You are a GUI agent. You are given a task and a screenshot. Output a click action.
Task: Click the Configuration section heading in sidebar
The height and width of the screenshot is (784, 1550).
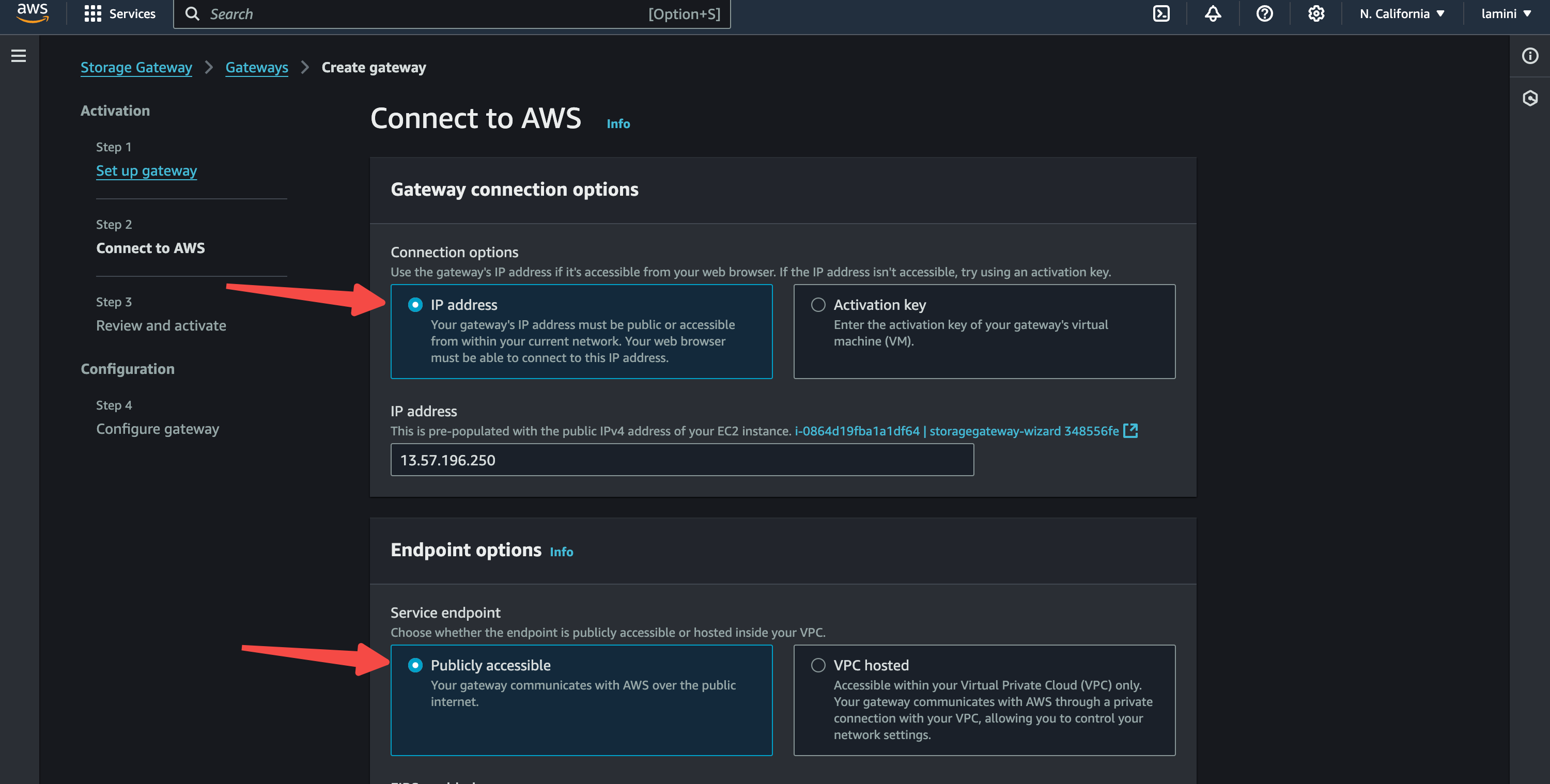pos(128,369)
